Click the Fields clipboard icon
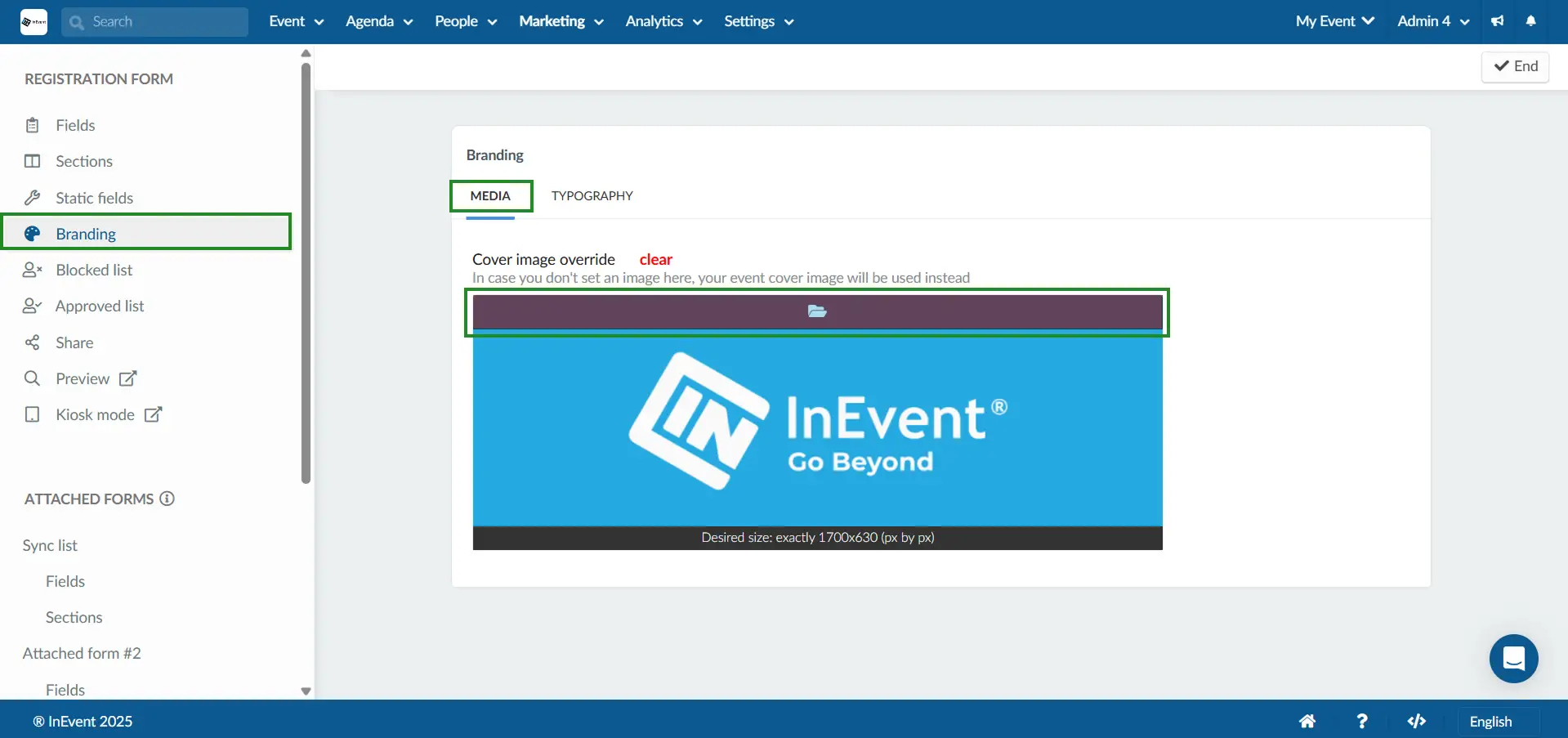This screenshot has height=738, width=1568. coord(33,125)
